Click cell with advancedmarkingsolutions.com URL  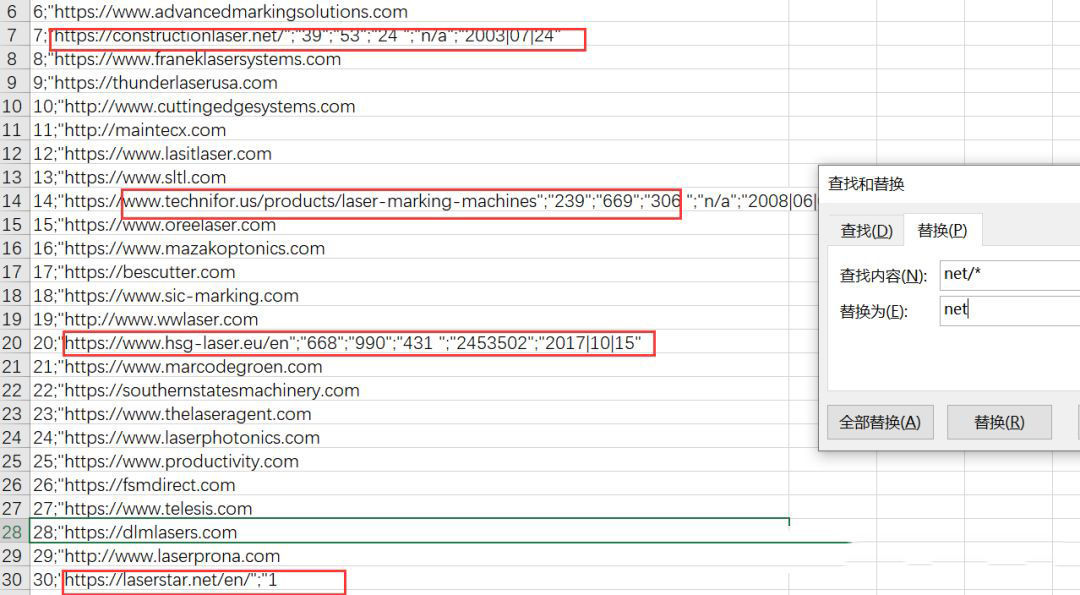tap(410, 12)
